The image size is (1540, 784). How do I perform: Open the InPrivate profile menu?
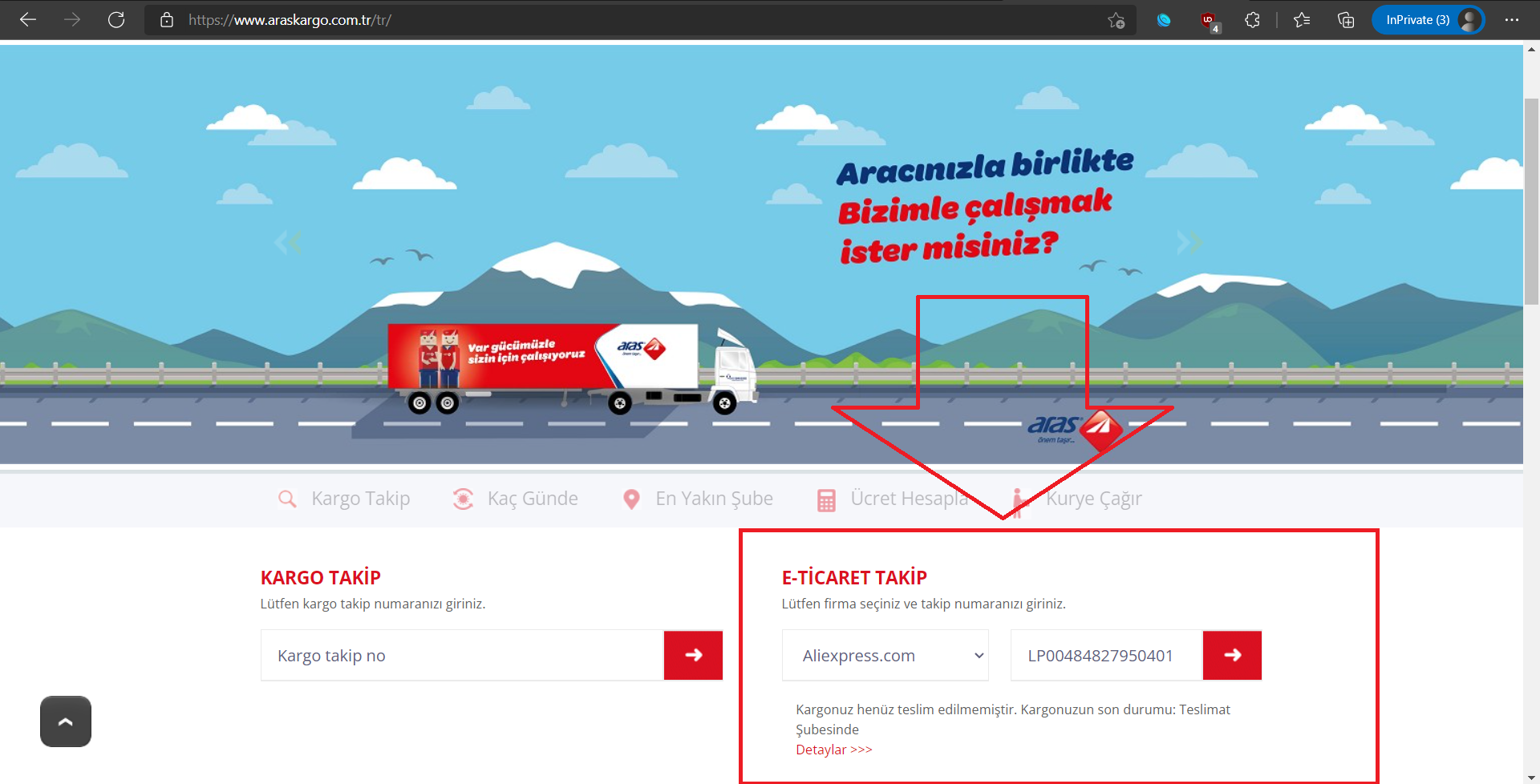1429,20
